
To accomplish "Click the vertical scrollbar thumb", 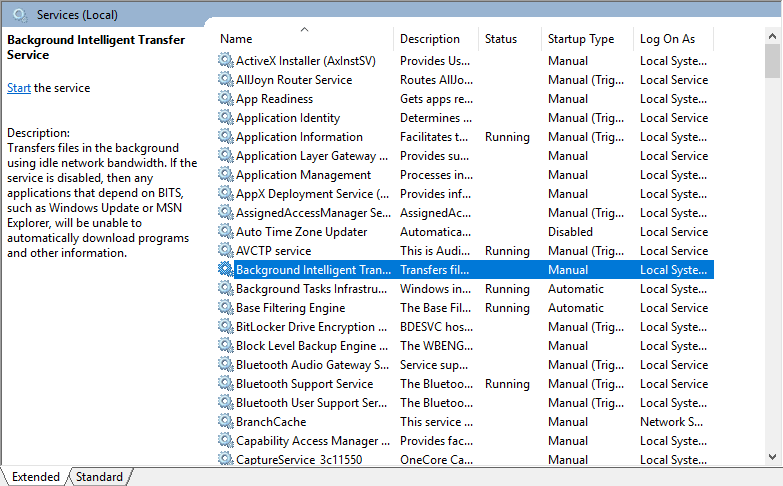I will (772, 61).
